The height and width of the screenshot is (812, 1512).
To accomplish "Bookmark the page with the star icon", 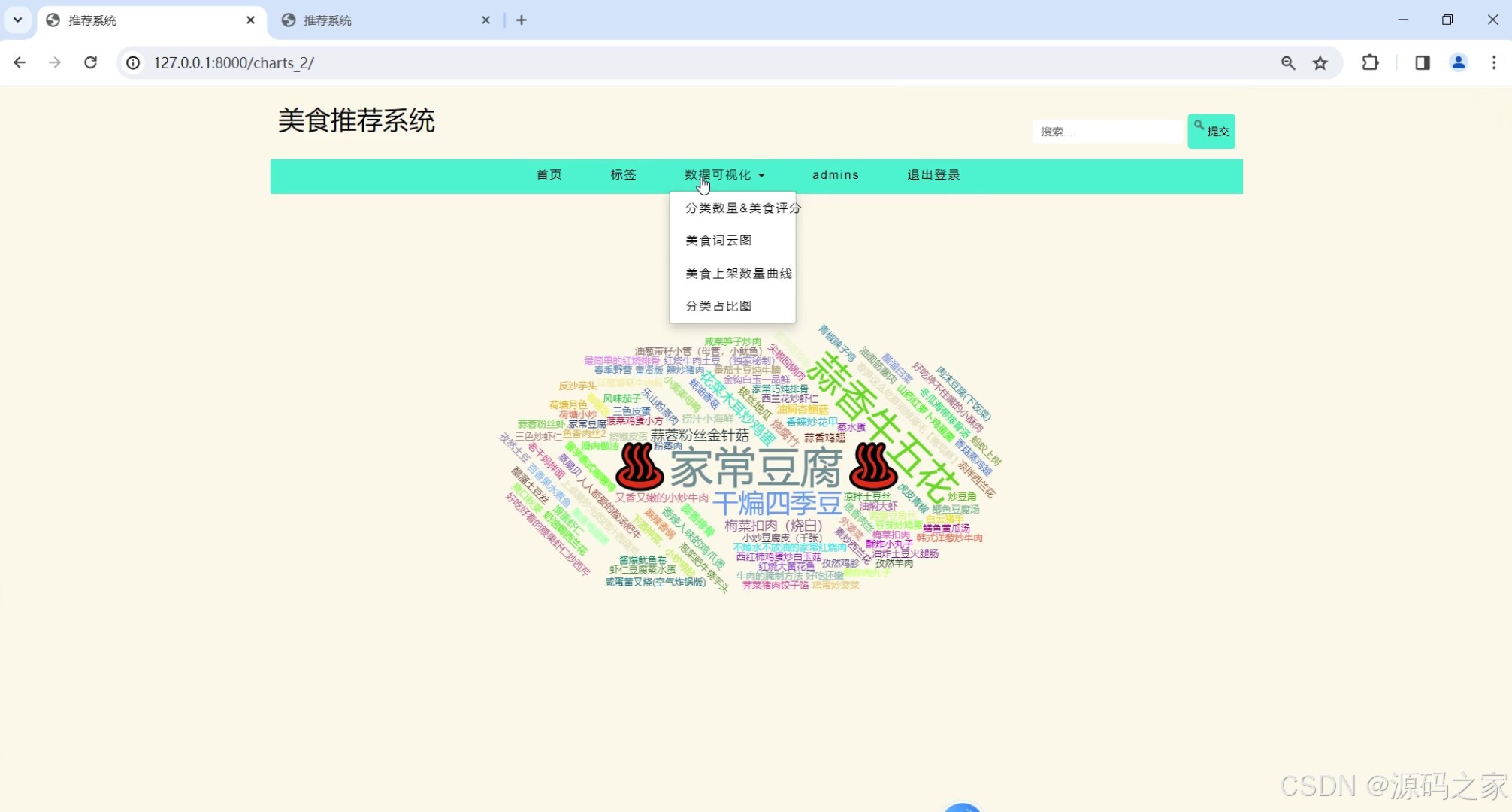I will click(x=1320, y=62).
